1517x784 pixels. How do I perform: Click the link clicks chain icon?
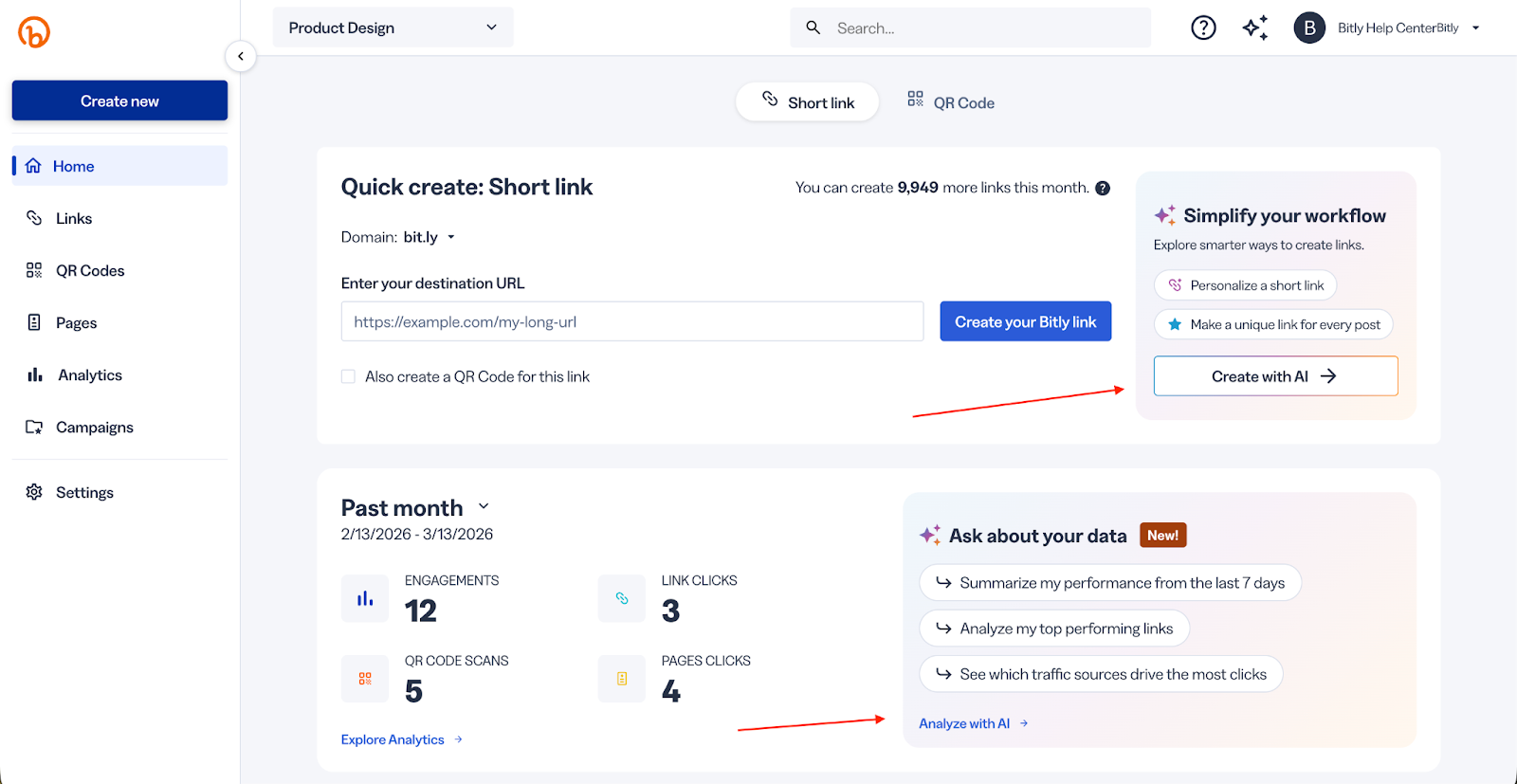[x=622, y=598]
